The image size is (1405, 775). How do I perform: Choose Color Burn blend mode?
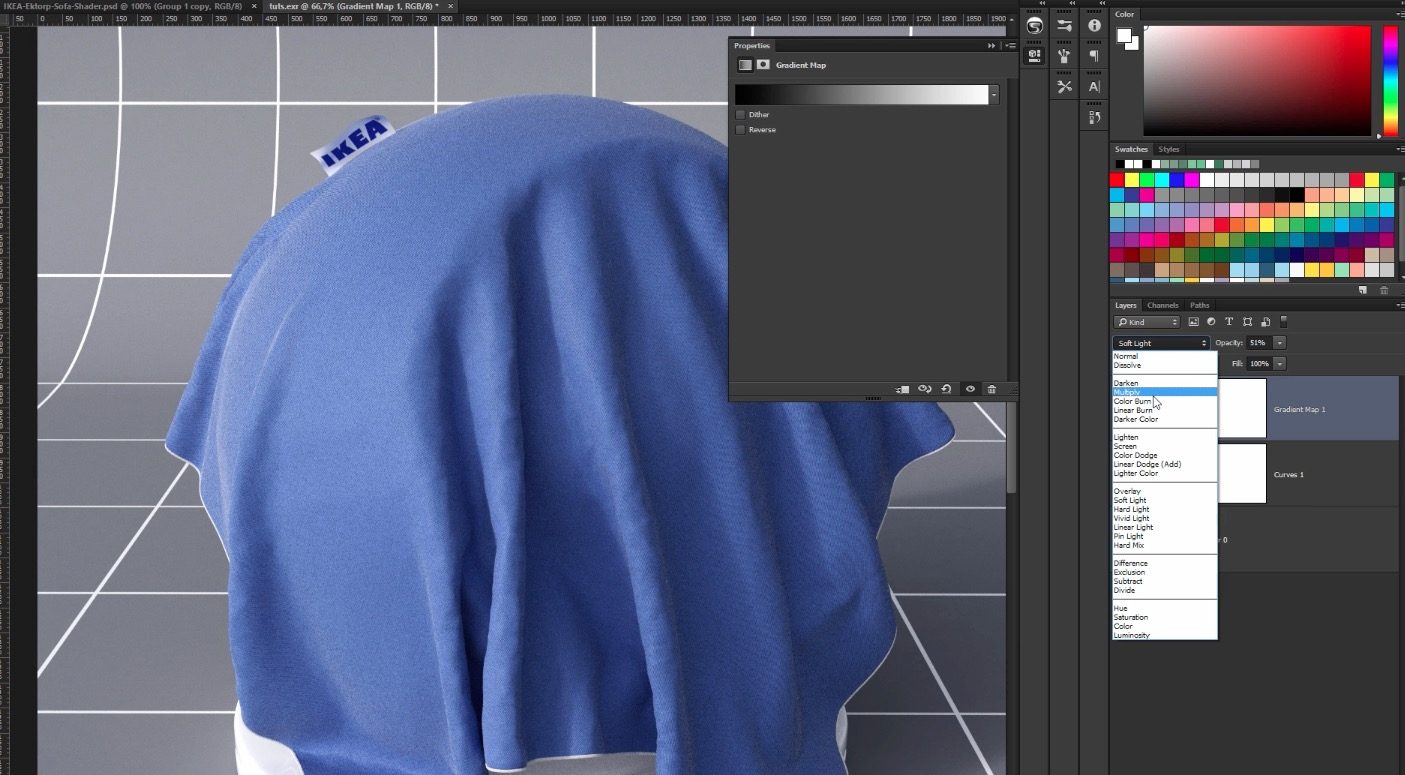(x=1165, y=401)
